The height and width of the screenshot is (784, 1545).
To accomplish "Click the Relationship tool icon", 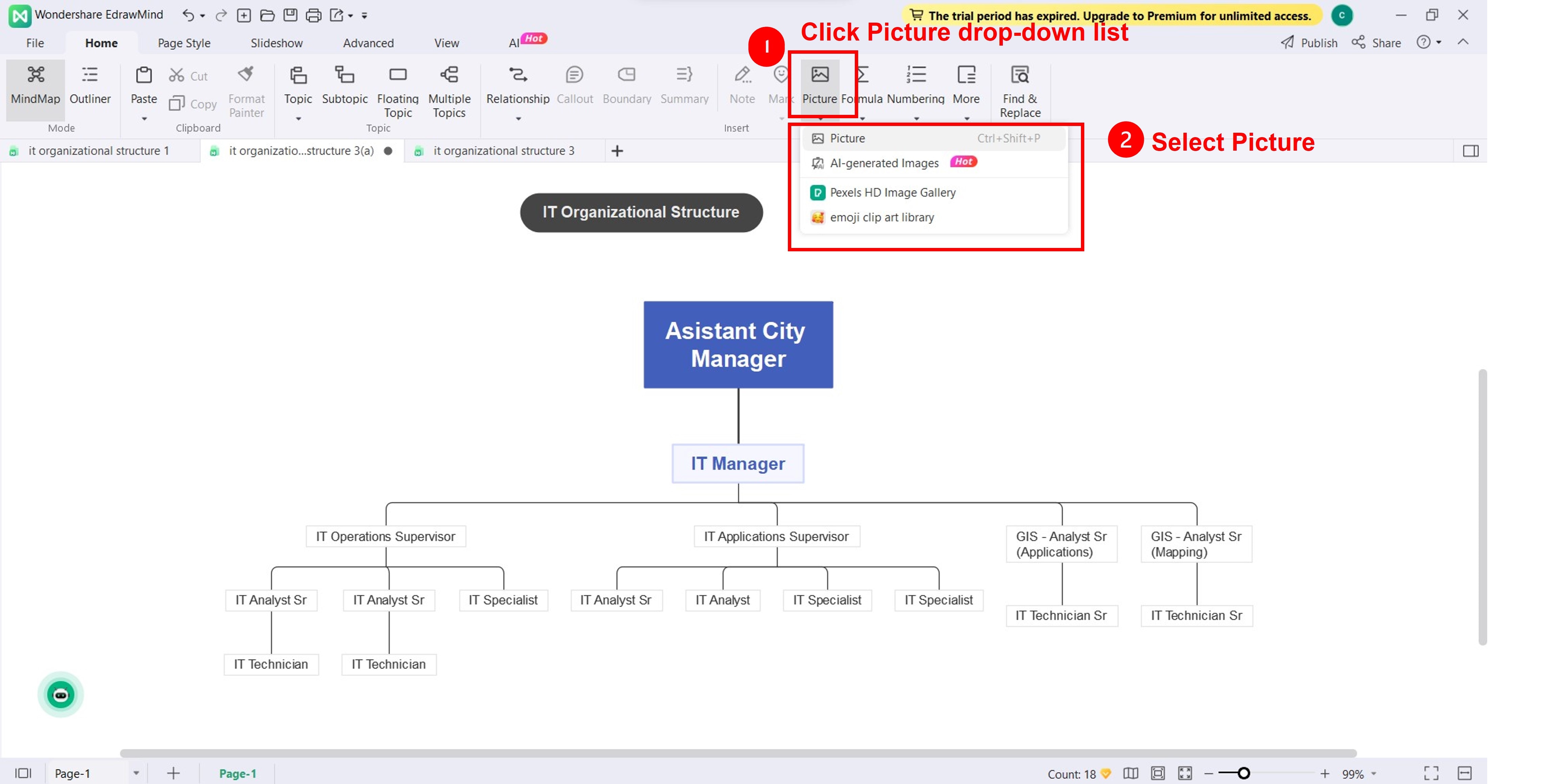I will [517, 76].
